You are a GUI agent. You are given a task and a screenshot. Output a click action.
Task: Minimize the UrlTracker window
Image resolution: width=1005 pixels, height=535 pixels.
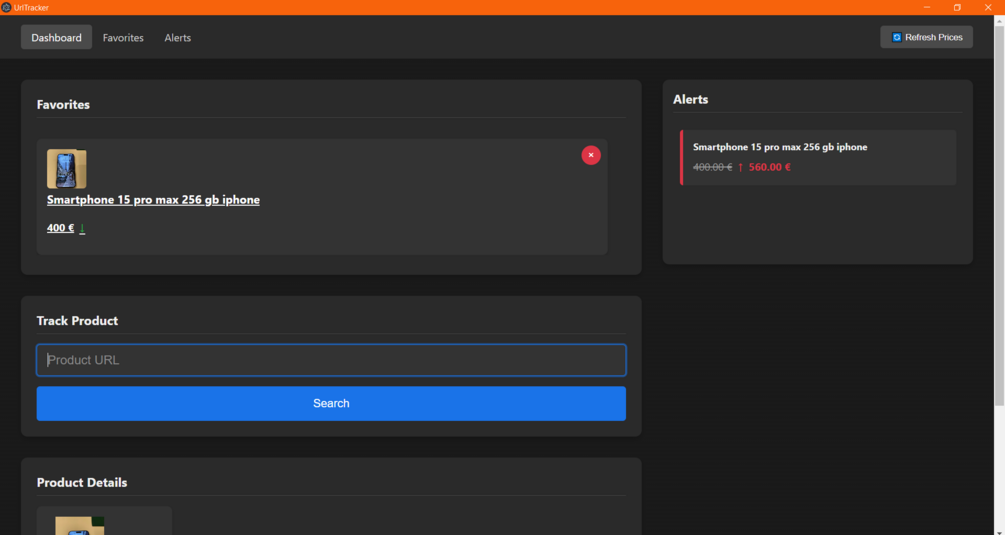(927, 8)
